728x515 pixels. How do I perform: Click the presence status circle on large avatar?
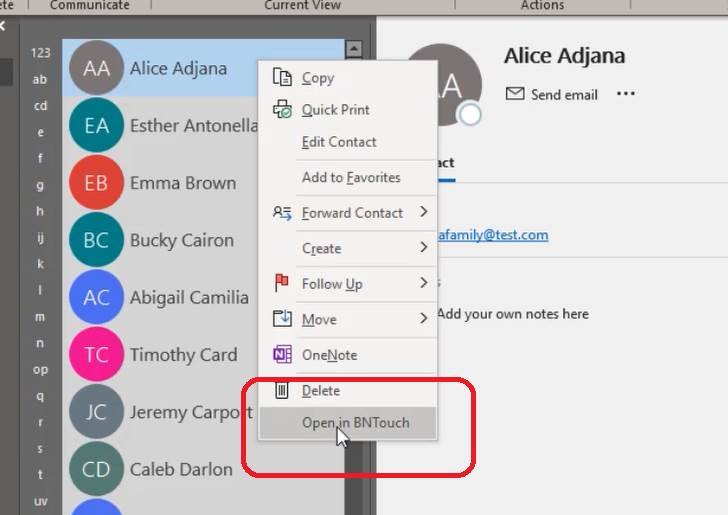[x=470, y=114]
